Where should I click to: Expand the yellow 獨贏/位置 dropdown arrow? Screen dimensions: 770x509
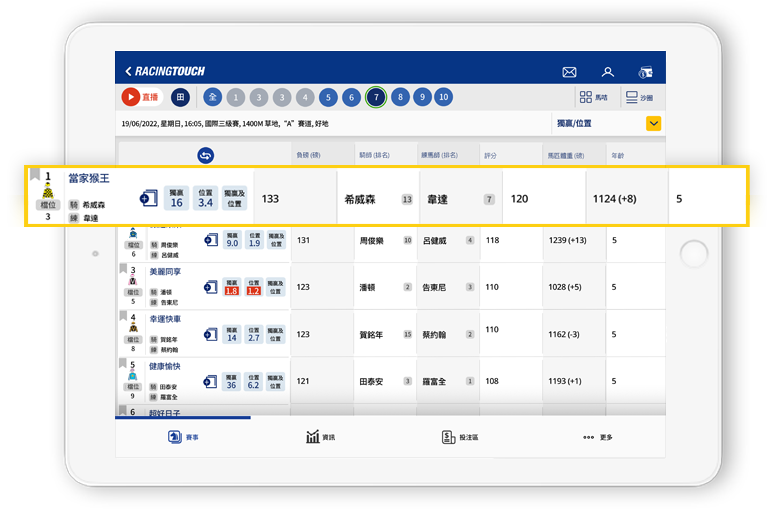pos(653,123)
